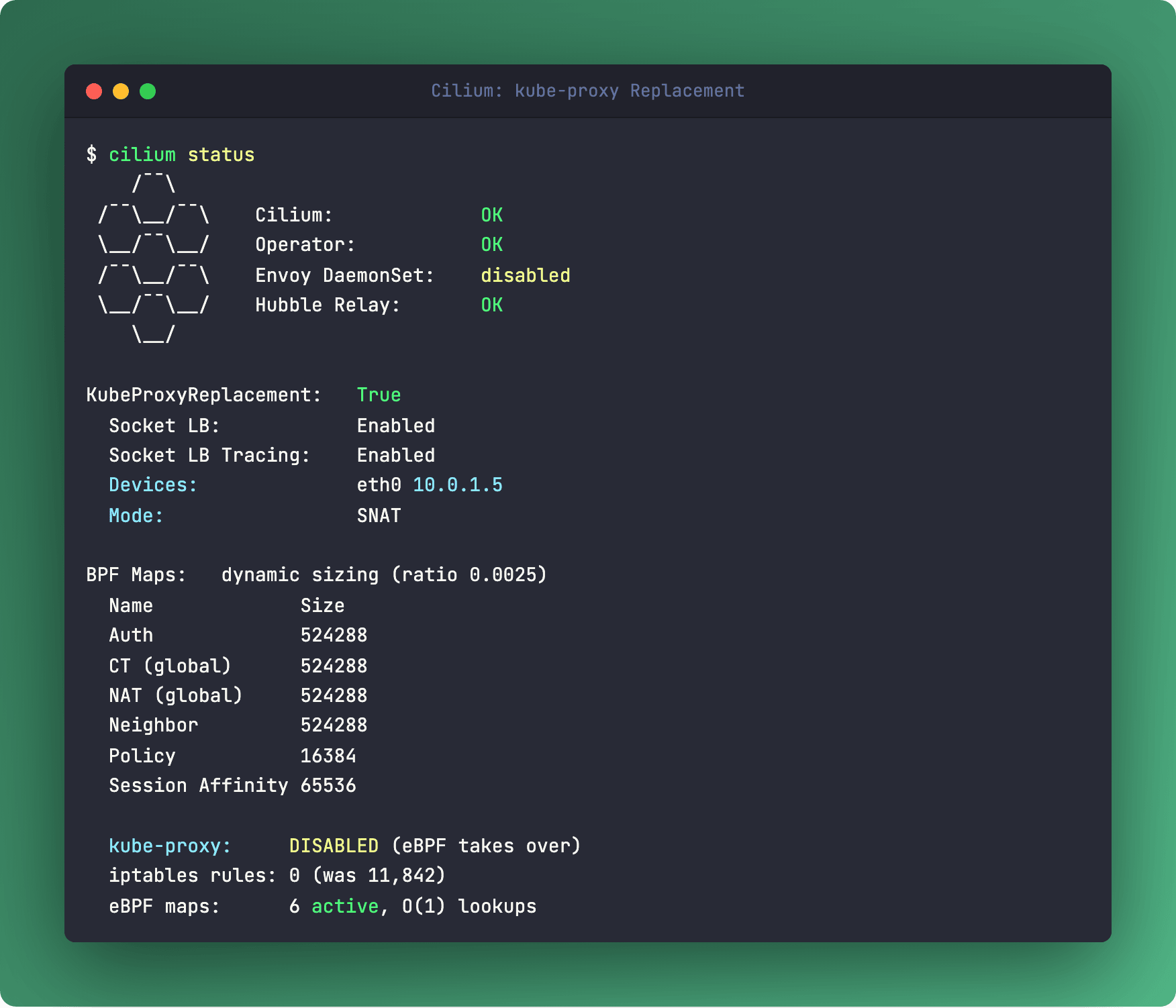Click the blue 'Mode:' label
The height and width of the screenshot is (1008, 1176).
point(136,515)
